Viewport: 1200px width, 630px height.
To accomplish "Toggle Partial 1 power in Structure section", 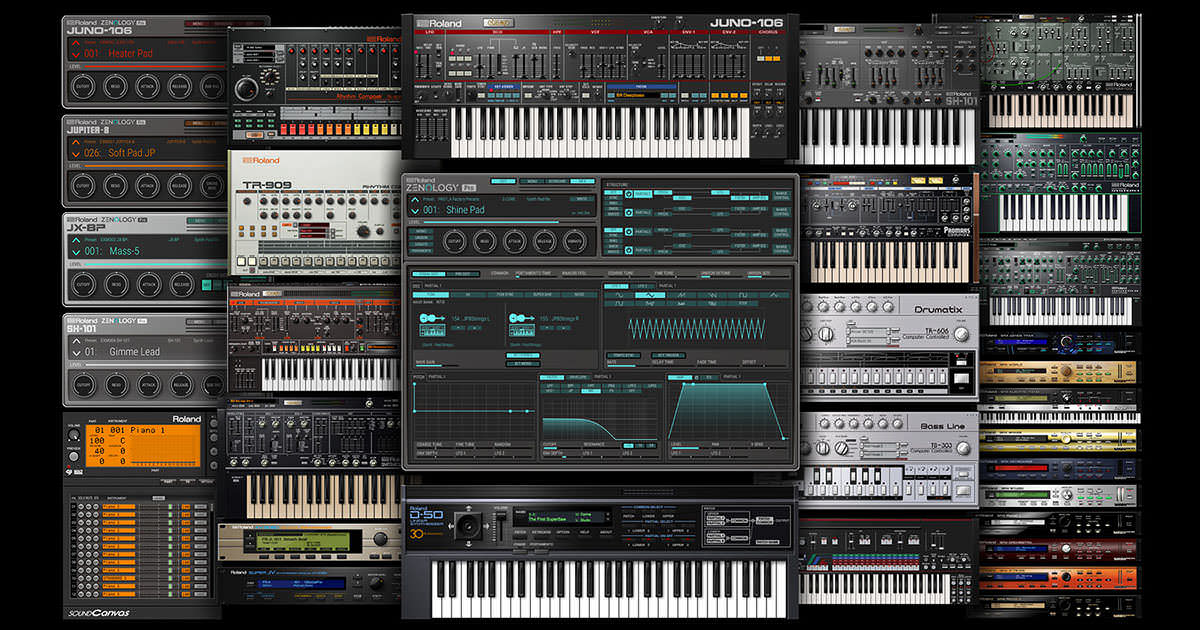I will 628,194.
